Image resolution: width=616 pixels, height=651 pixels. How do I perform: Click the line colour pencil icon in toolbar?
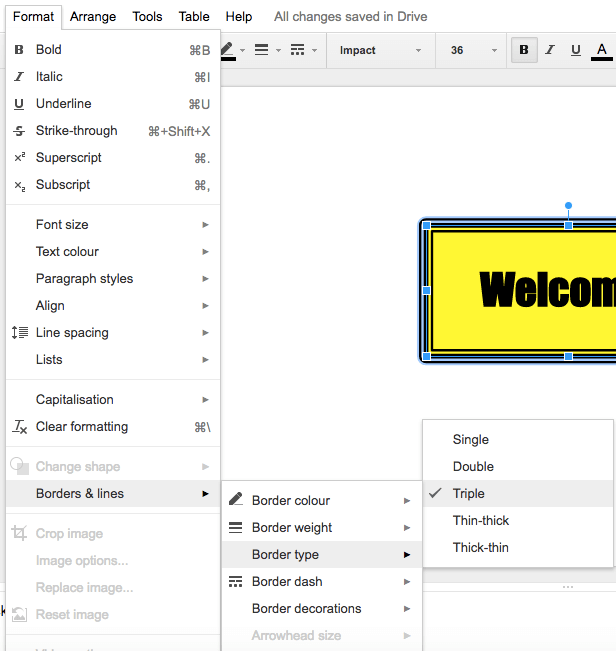click(x=228, y=50)
